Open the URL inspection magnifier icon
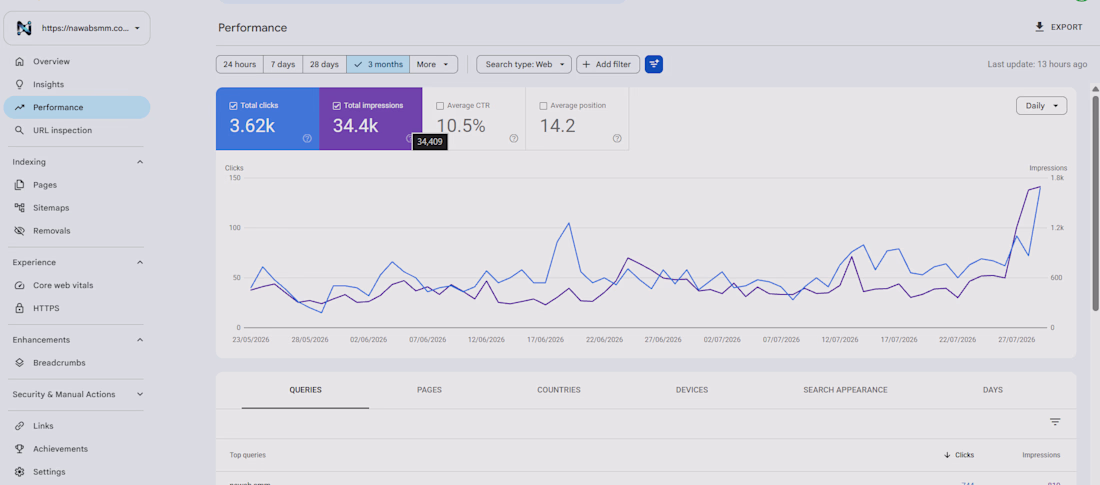Image resolution: width=1100 pixels, height=485 pixels. tap(20, 131)
